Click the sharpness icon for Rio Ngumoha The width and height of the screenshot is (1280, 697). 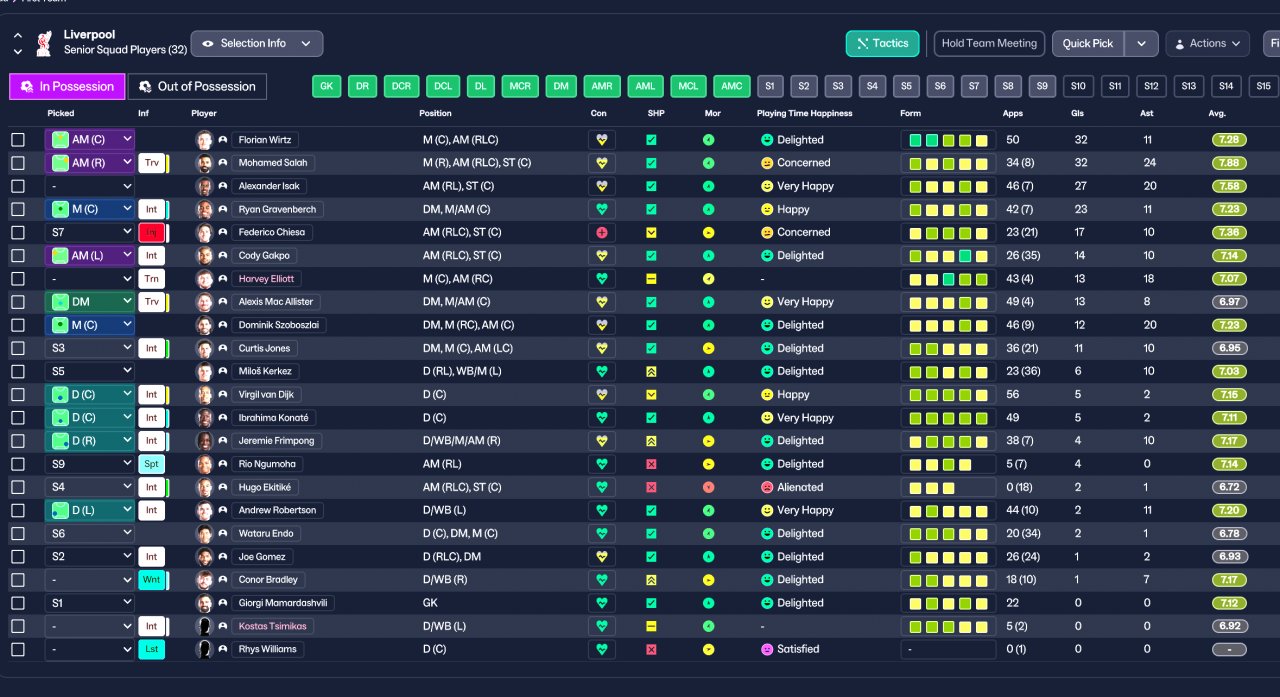(651, 464)
